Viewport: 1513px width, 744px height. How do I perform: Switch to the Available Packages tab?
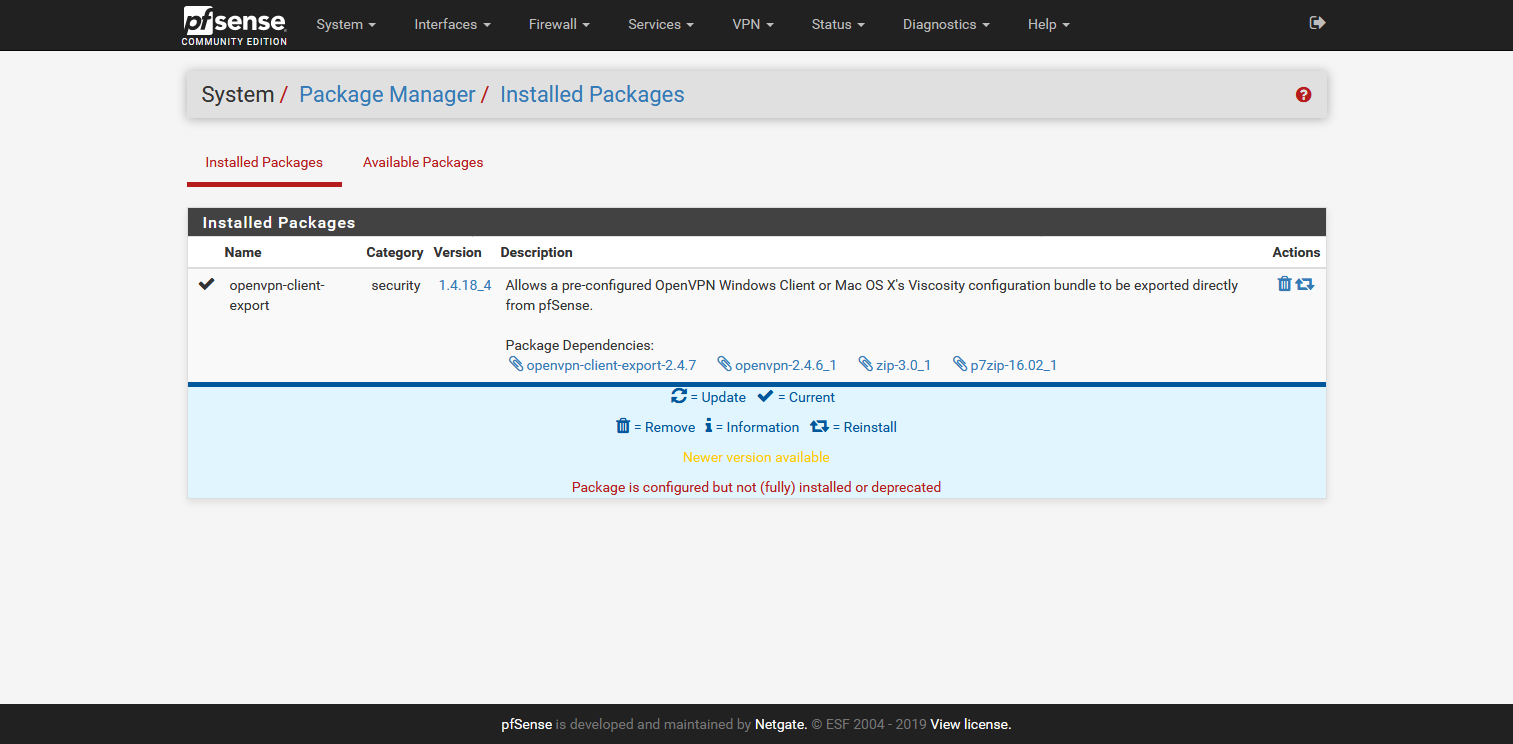click(423, 162)
